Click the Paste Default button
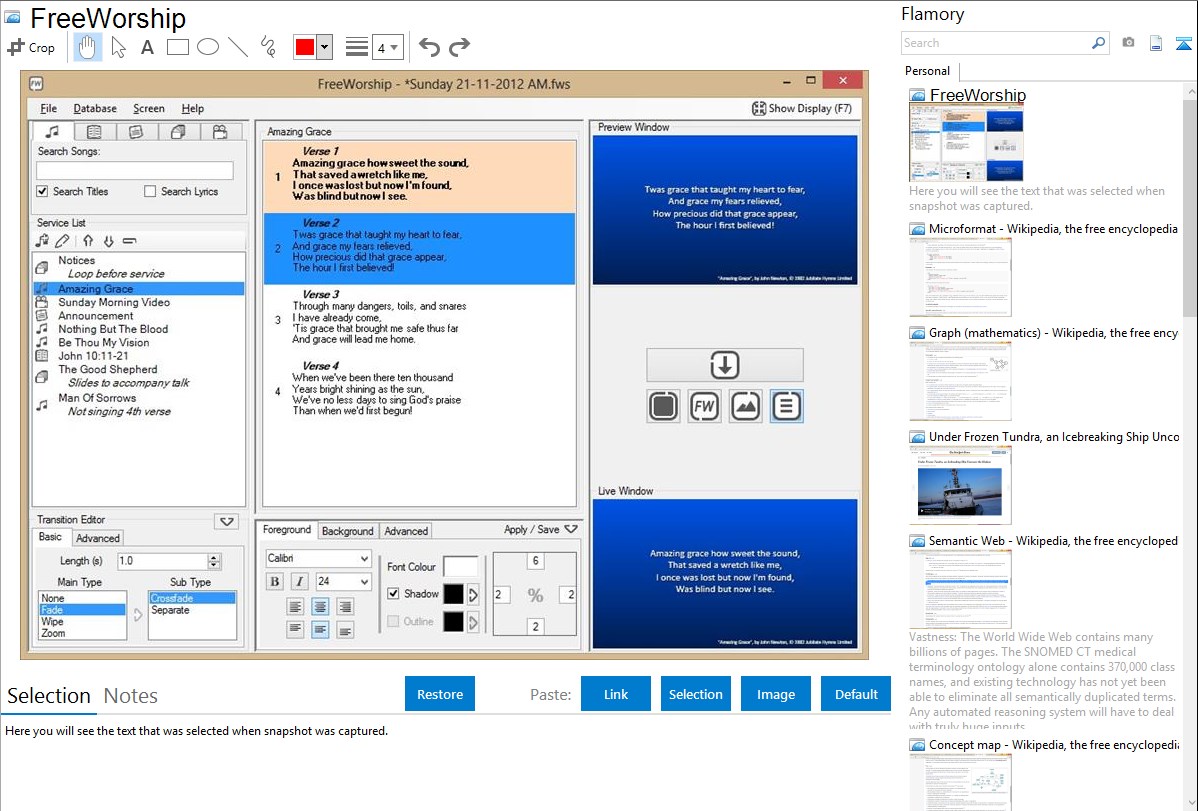This screenshot has width=1198, height=811. 856,694
